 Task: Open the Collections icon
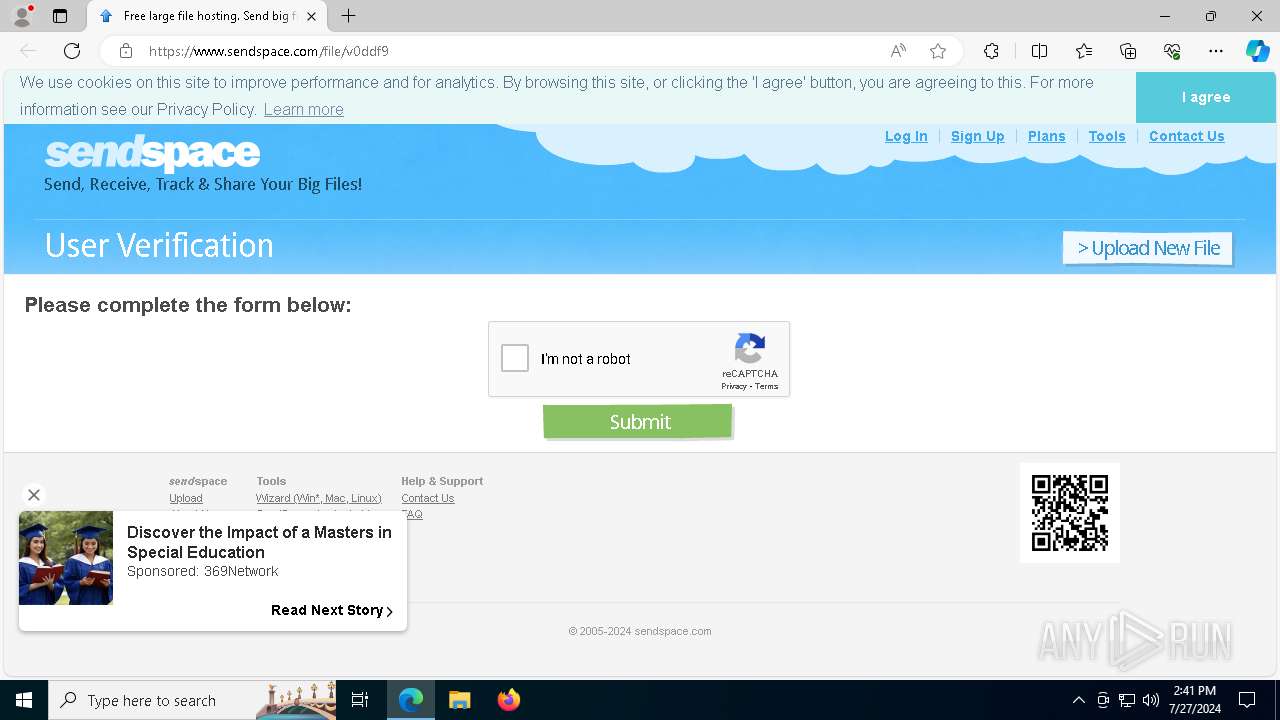tap(1128, 51)
